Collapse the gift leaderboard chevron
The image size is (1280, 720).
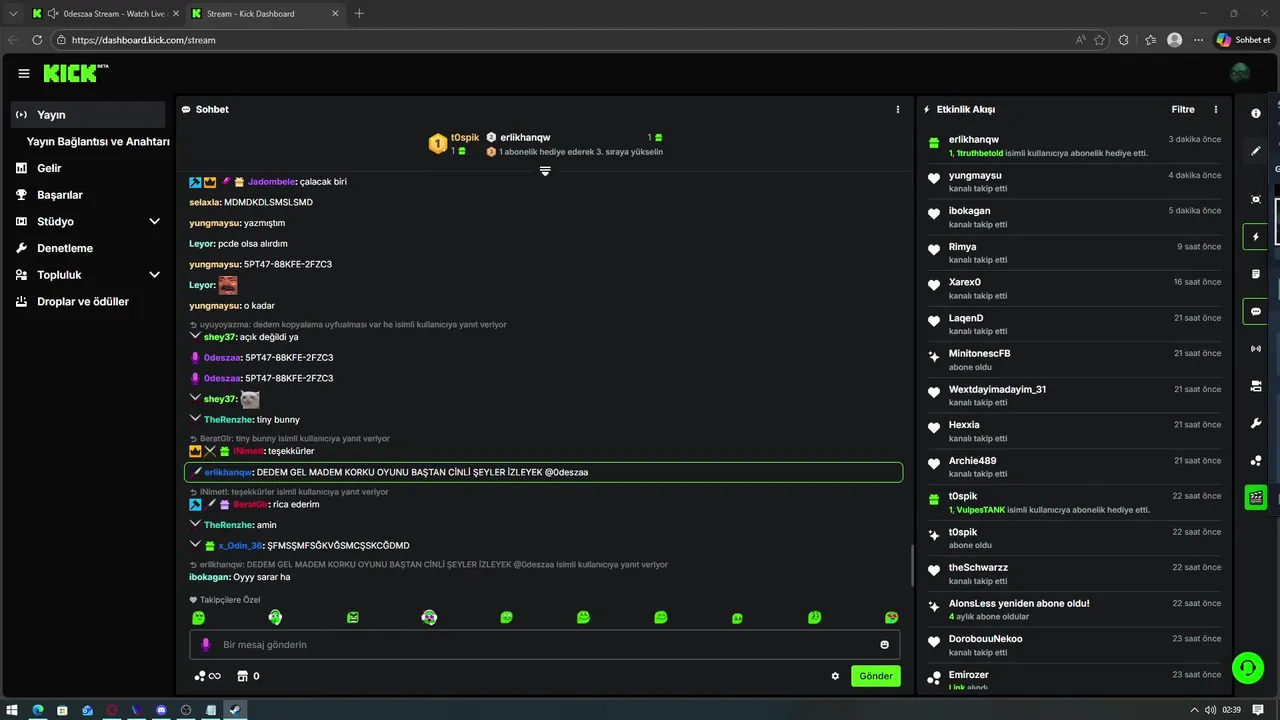(545, 171)
